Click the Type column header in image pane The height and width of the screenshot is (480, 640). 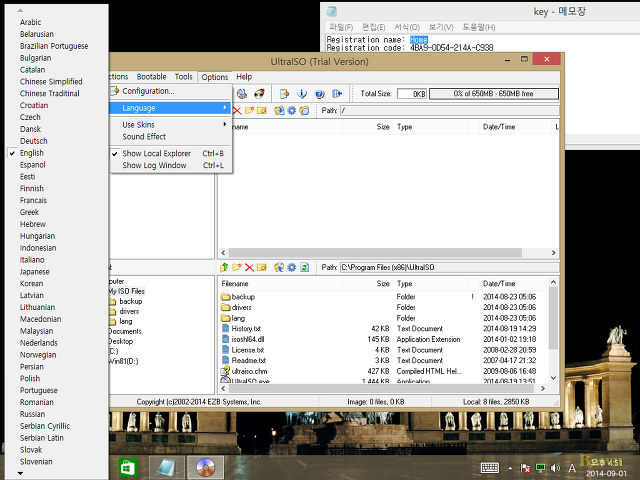pyautogui.click(x=431, y=127)
